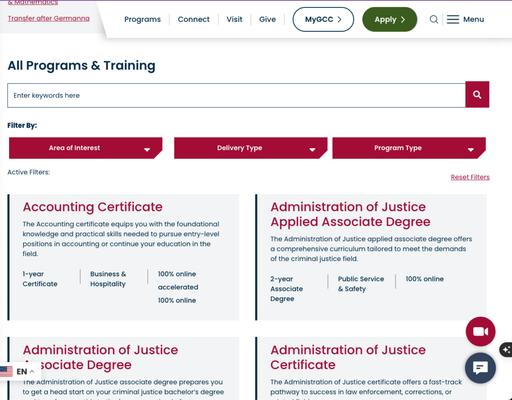Focus the Enter keywords here search field
This screenshot has width=512, height=400.
point(236,95)
